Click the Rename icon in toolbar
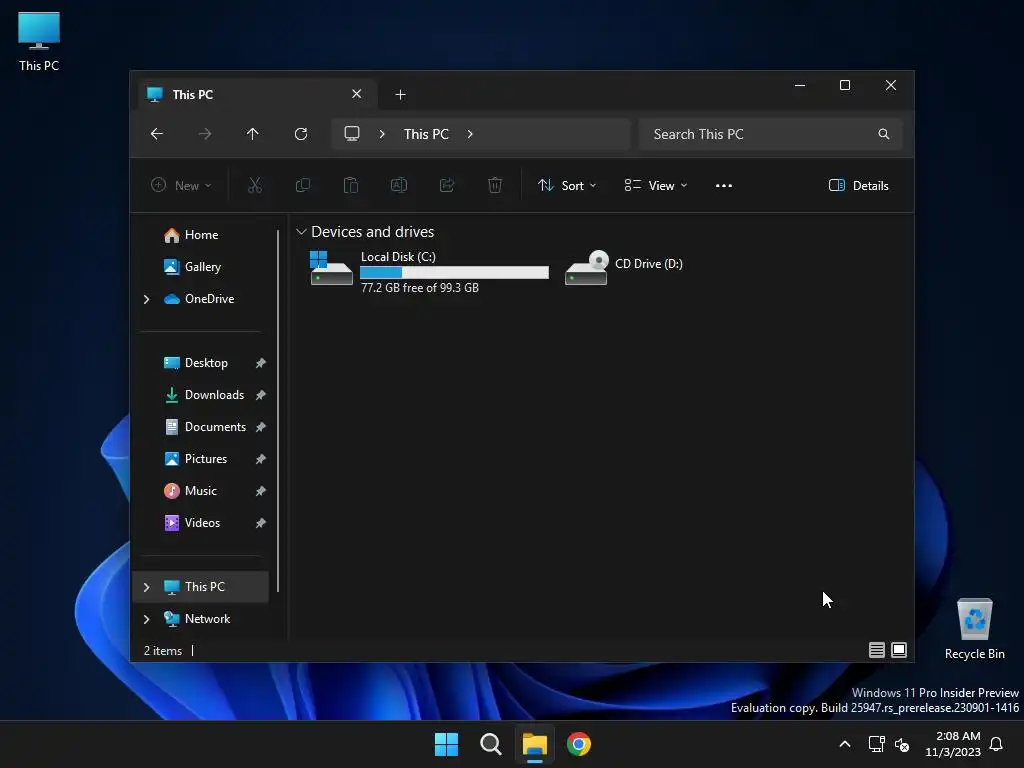 (x=399, y=185)
